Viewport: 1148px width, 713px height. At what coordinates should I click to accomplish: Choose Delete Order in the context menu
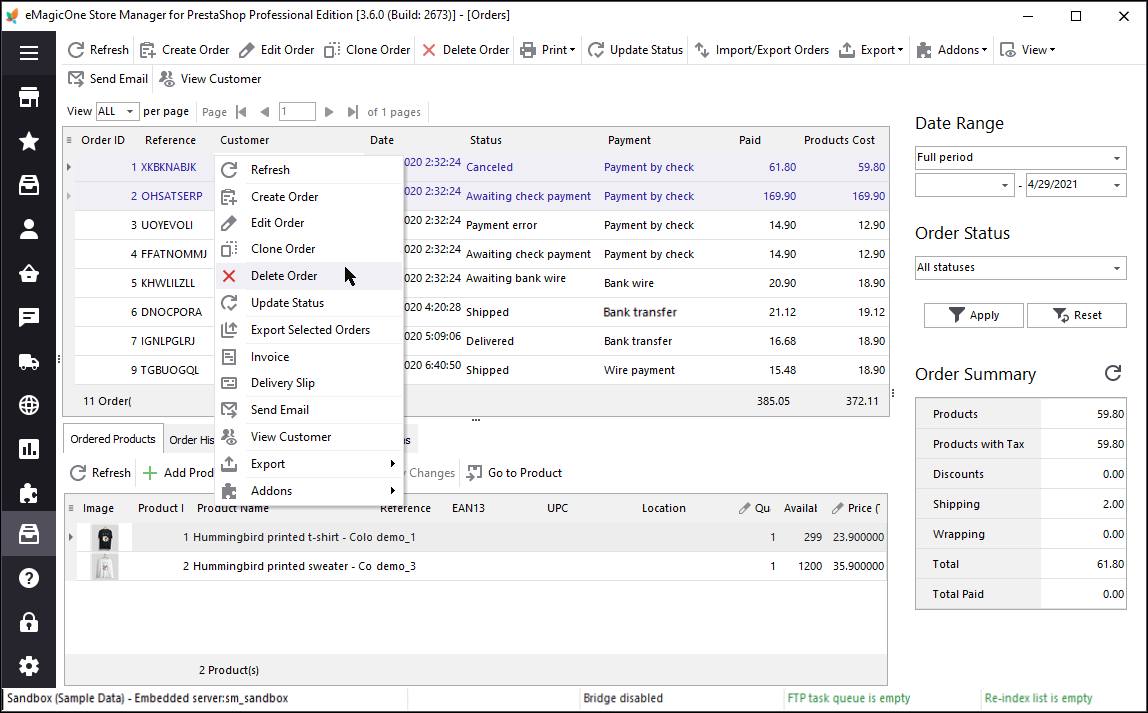coord(309,276)
